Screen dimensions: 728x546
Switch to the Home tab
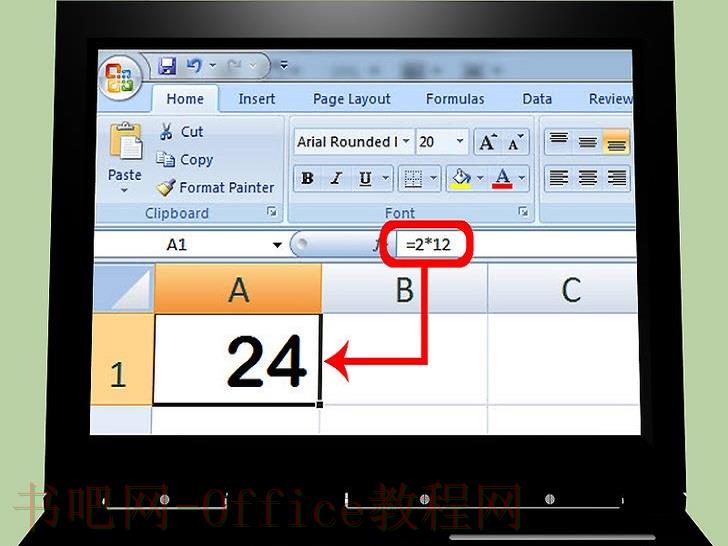pyautogui.click(x=185, y=98)
